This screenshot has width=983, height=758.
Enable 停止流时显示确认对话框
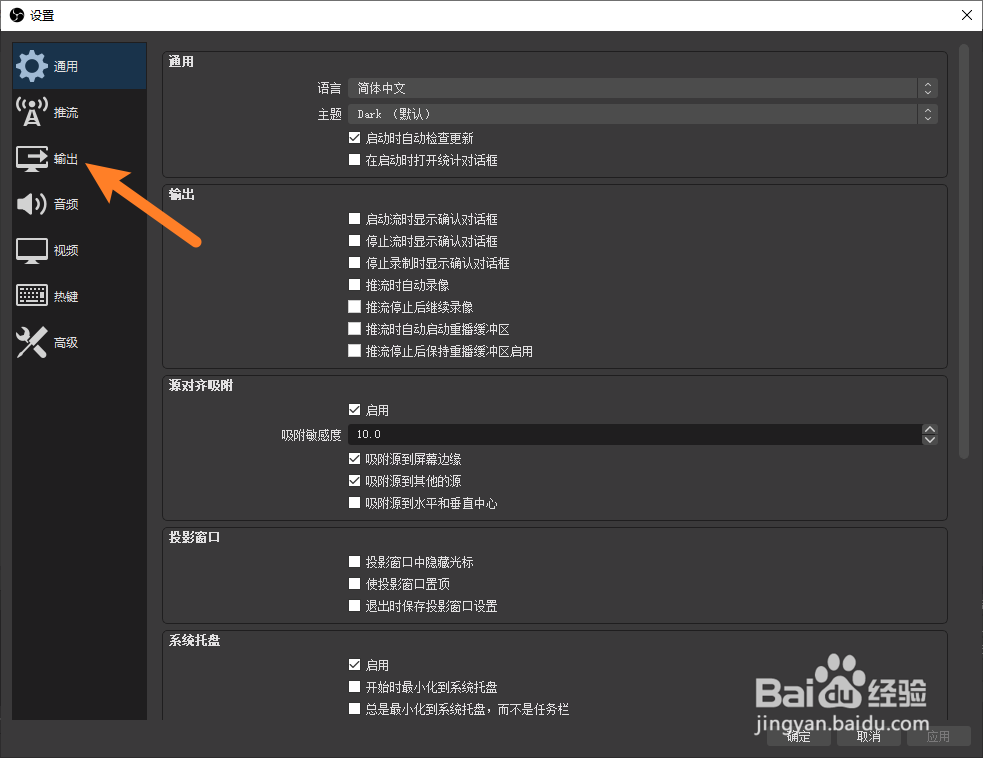point(354,241)
